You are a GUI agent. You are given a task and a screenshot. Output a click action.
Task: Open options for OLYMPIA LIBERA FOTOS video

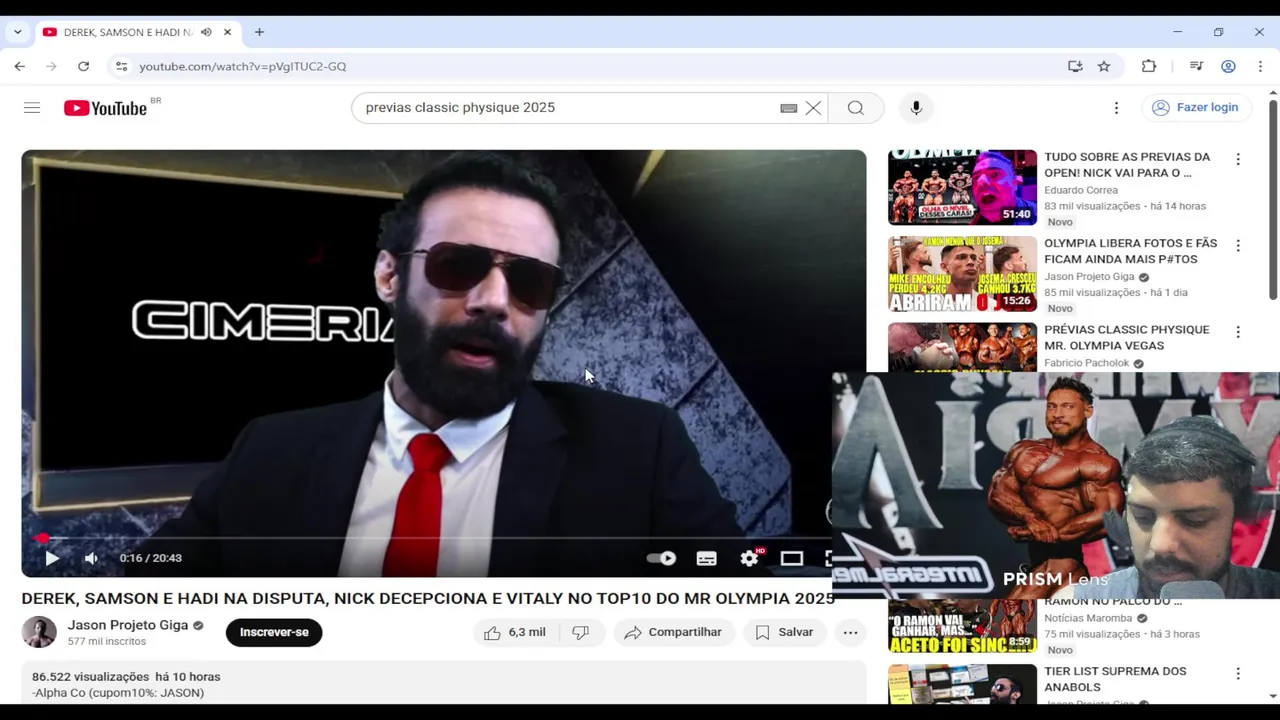[x=1238, y=245]
